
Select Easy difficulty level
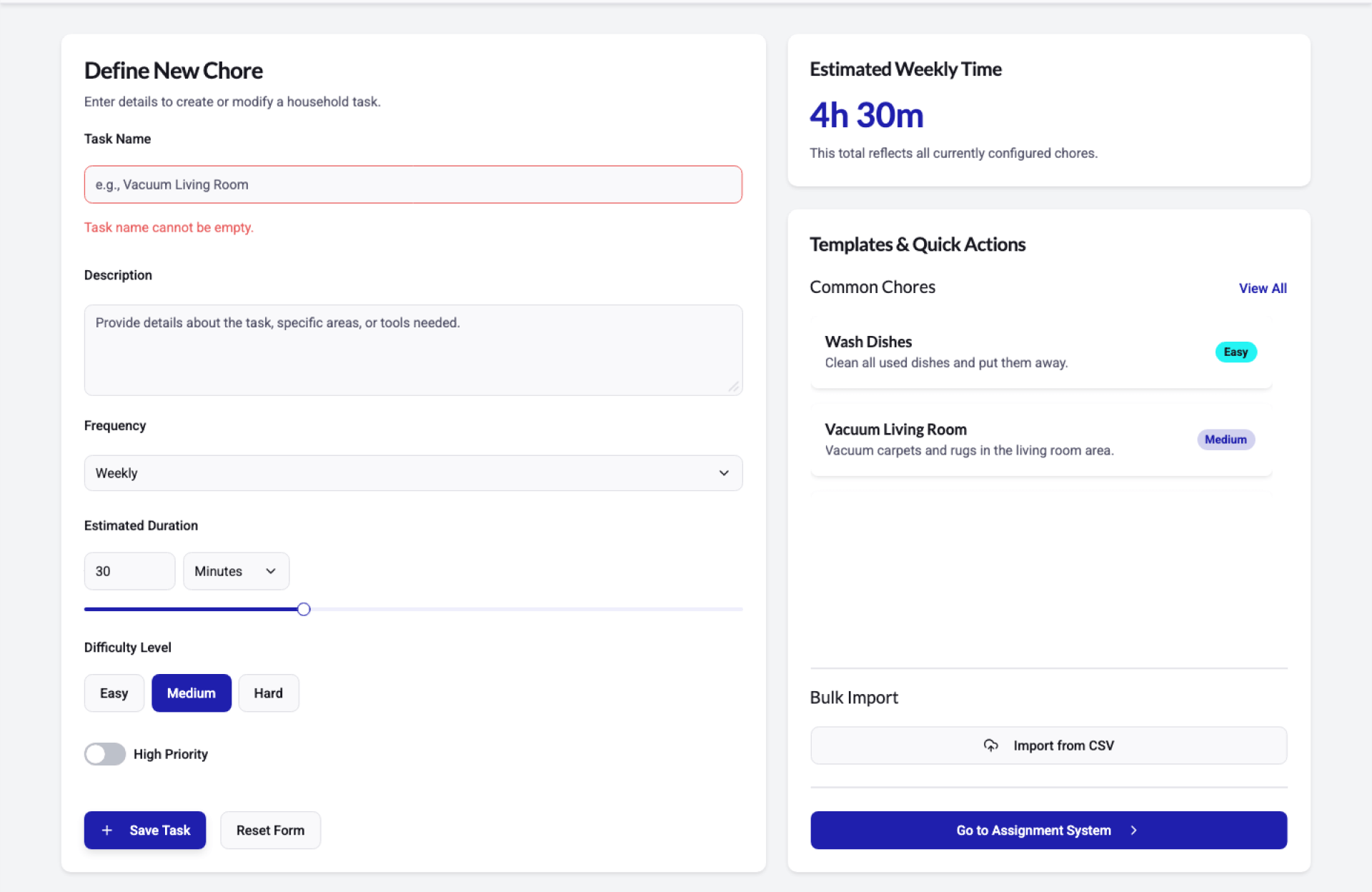click(114, 693)
